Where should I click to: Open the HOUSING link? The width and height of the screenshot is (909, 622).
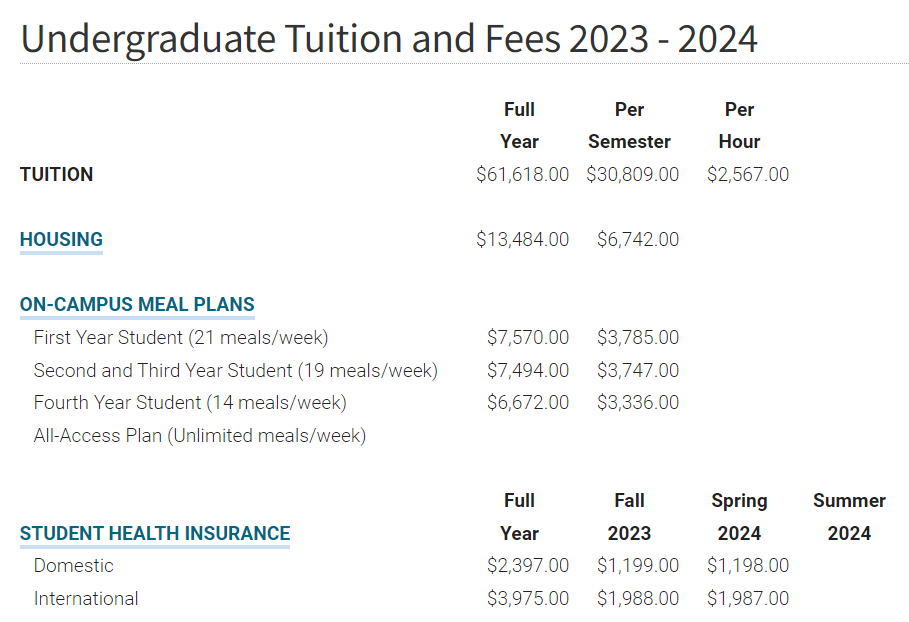[61, 239]
